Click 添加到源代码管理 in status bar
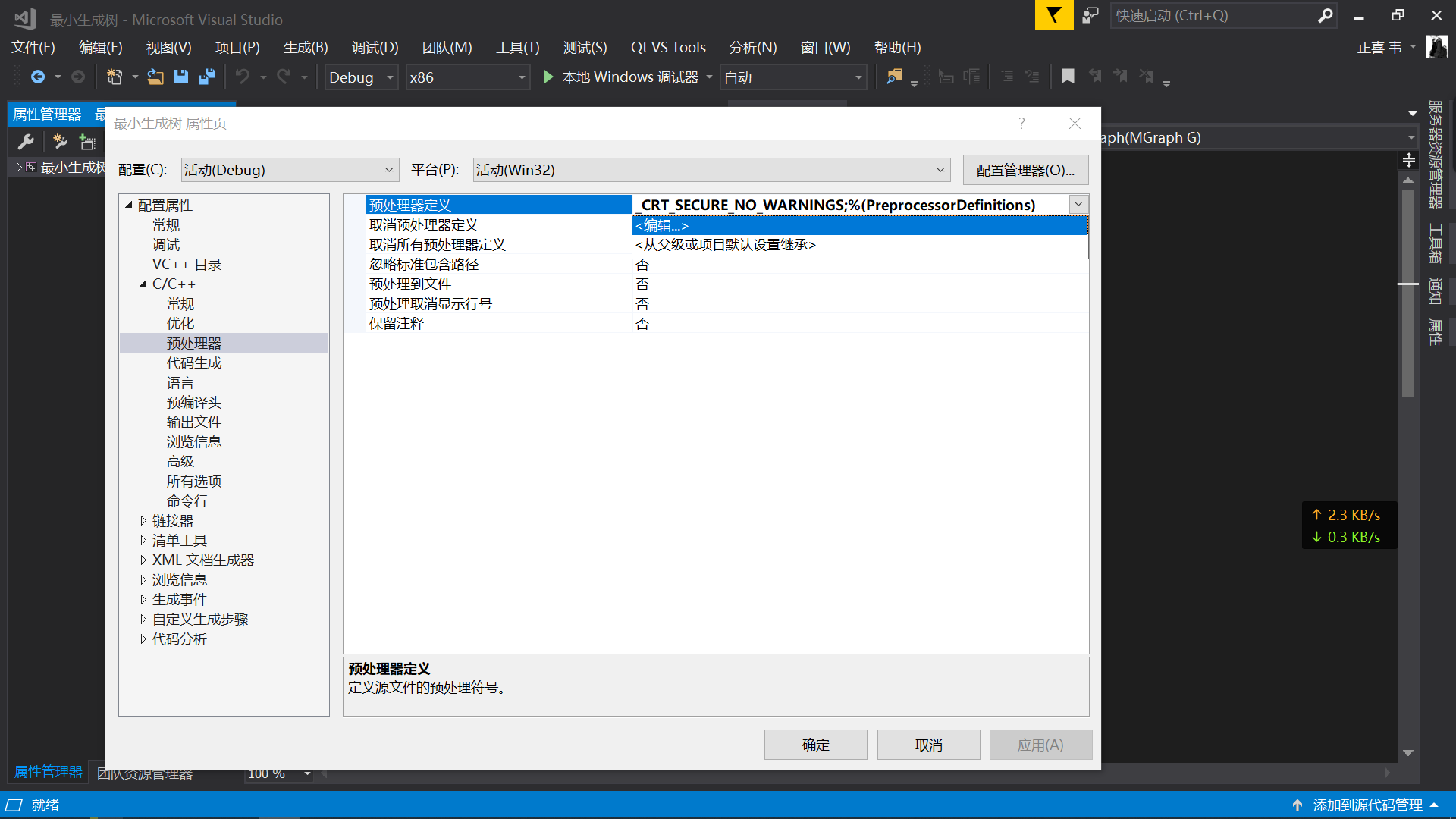The width and height of the screenshot is (1456, 819). pos(1368,805)
